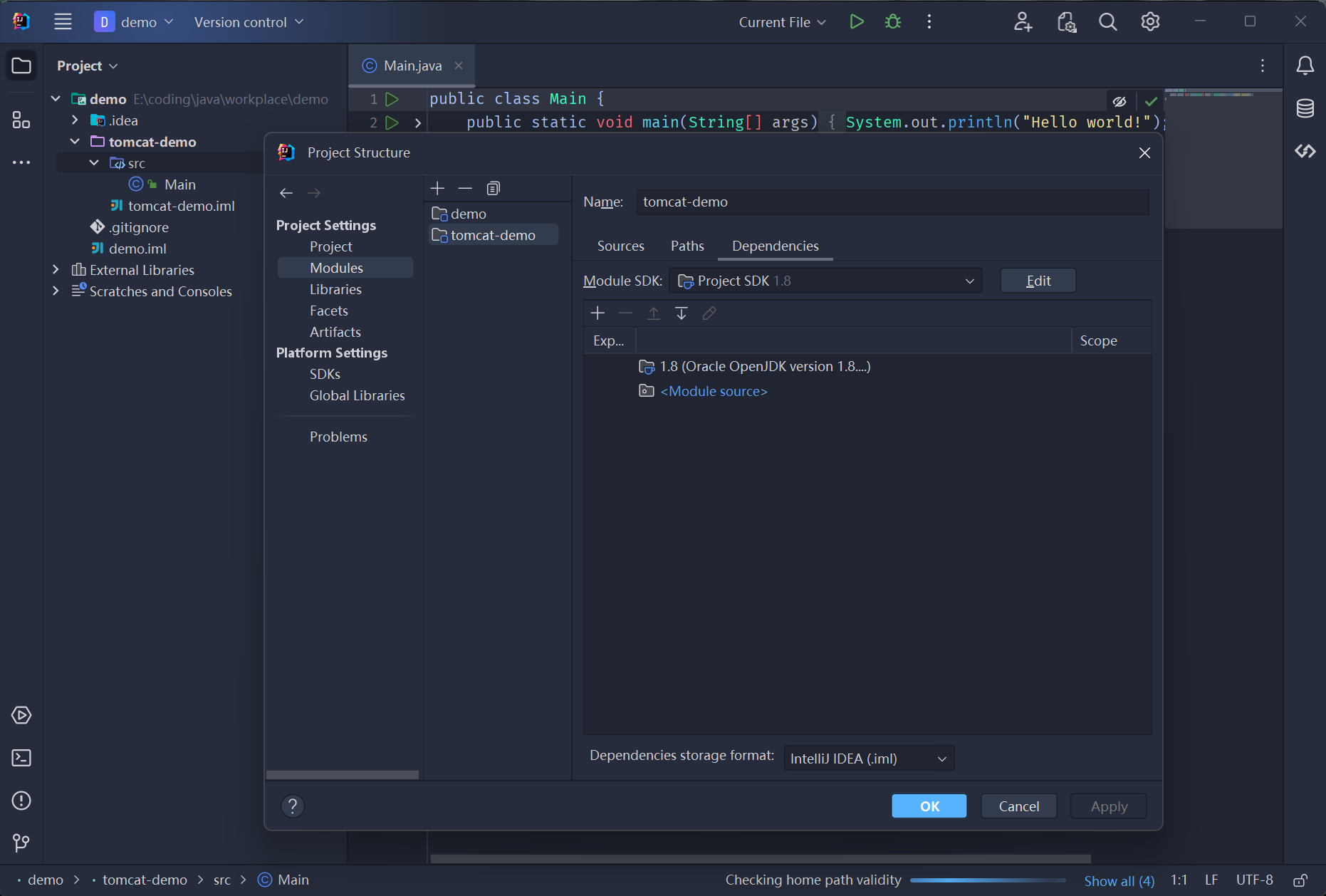
Task: Open the Database tool window
Action: coord(1305,108)
